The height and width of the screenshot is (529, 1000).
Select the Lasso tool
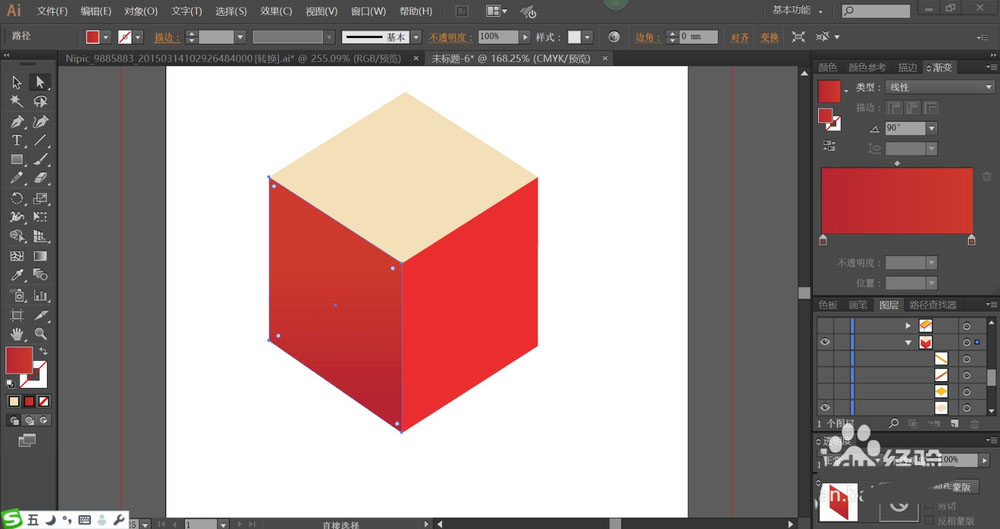tap(40, 101)
